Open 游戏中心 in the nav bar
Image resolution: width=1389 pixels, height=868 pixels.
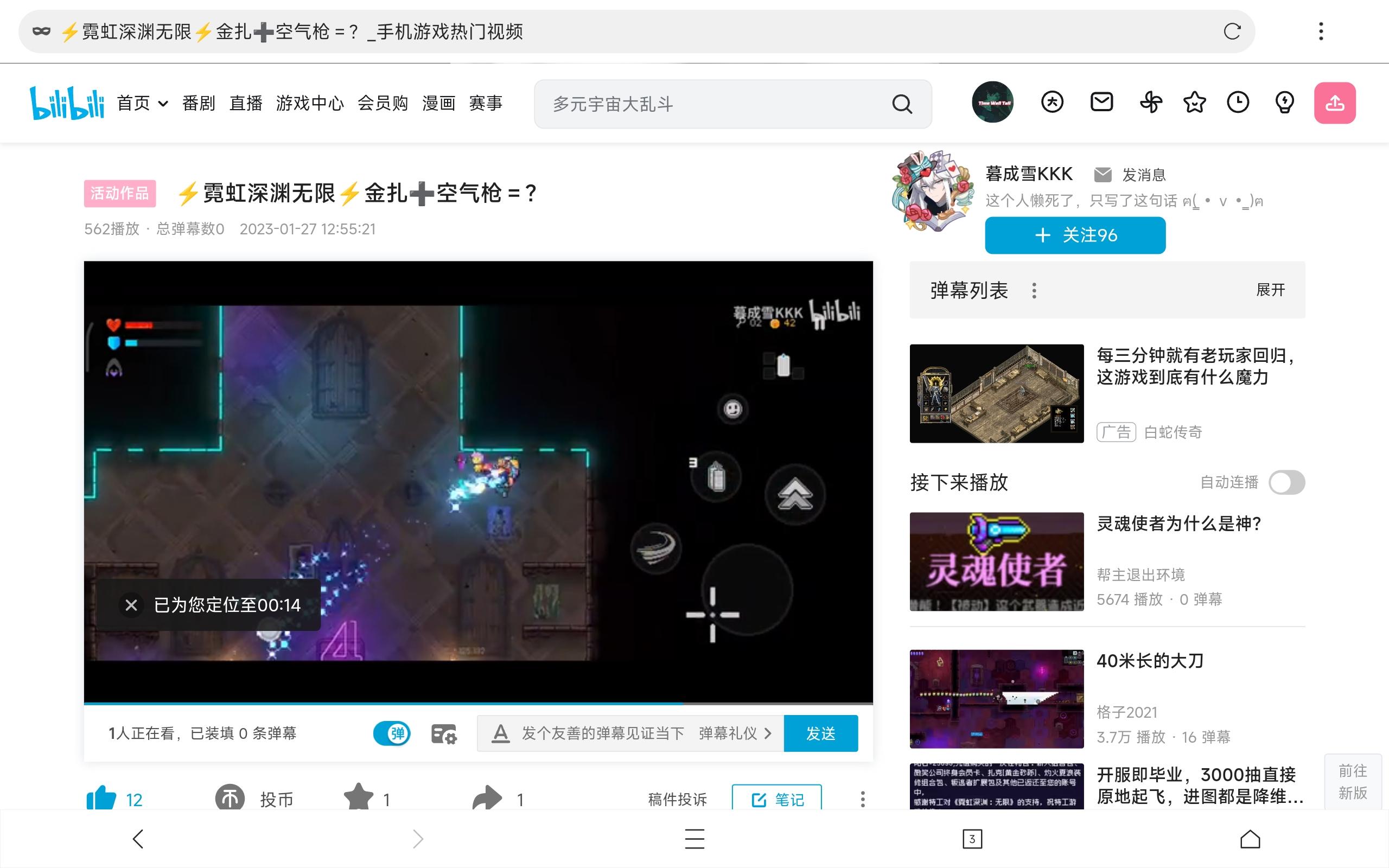pos(310,103)
